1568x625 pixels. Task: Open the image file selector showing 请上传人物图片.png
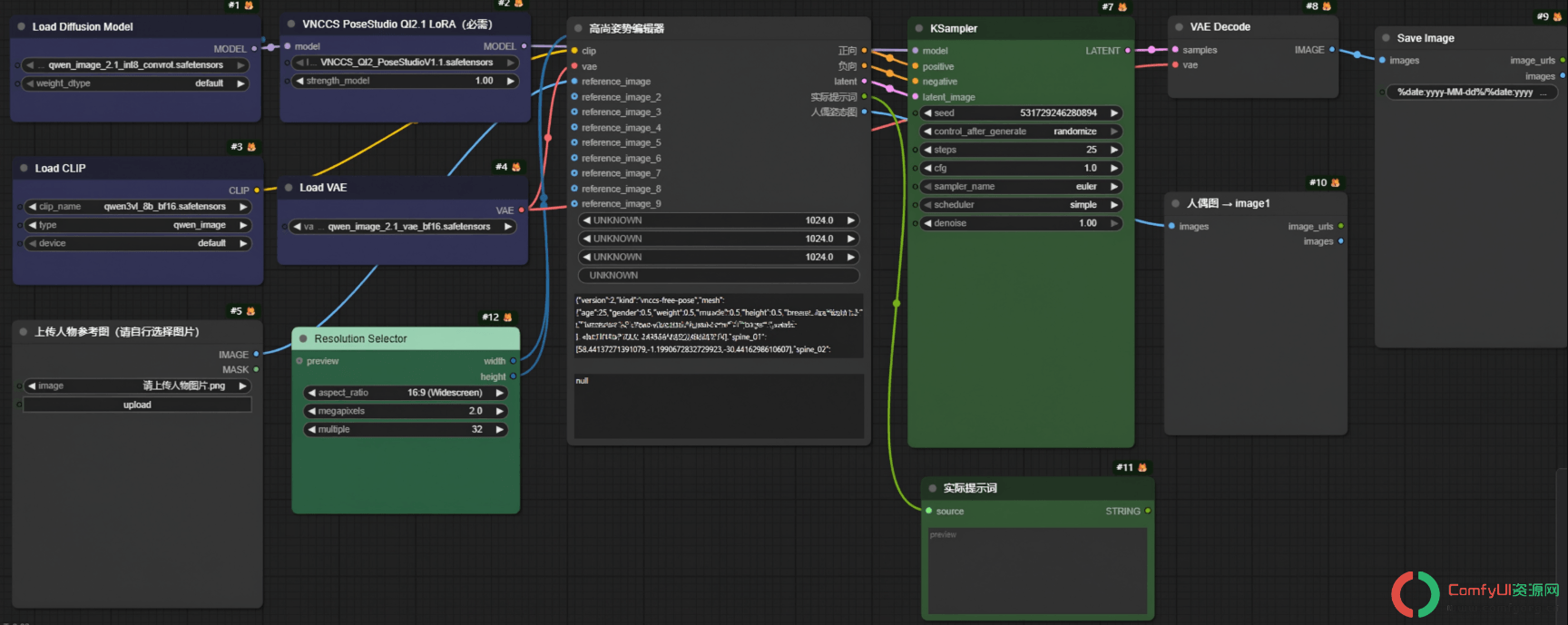[137, 386]
